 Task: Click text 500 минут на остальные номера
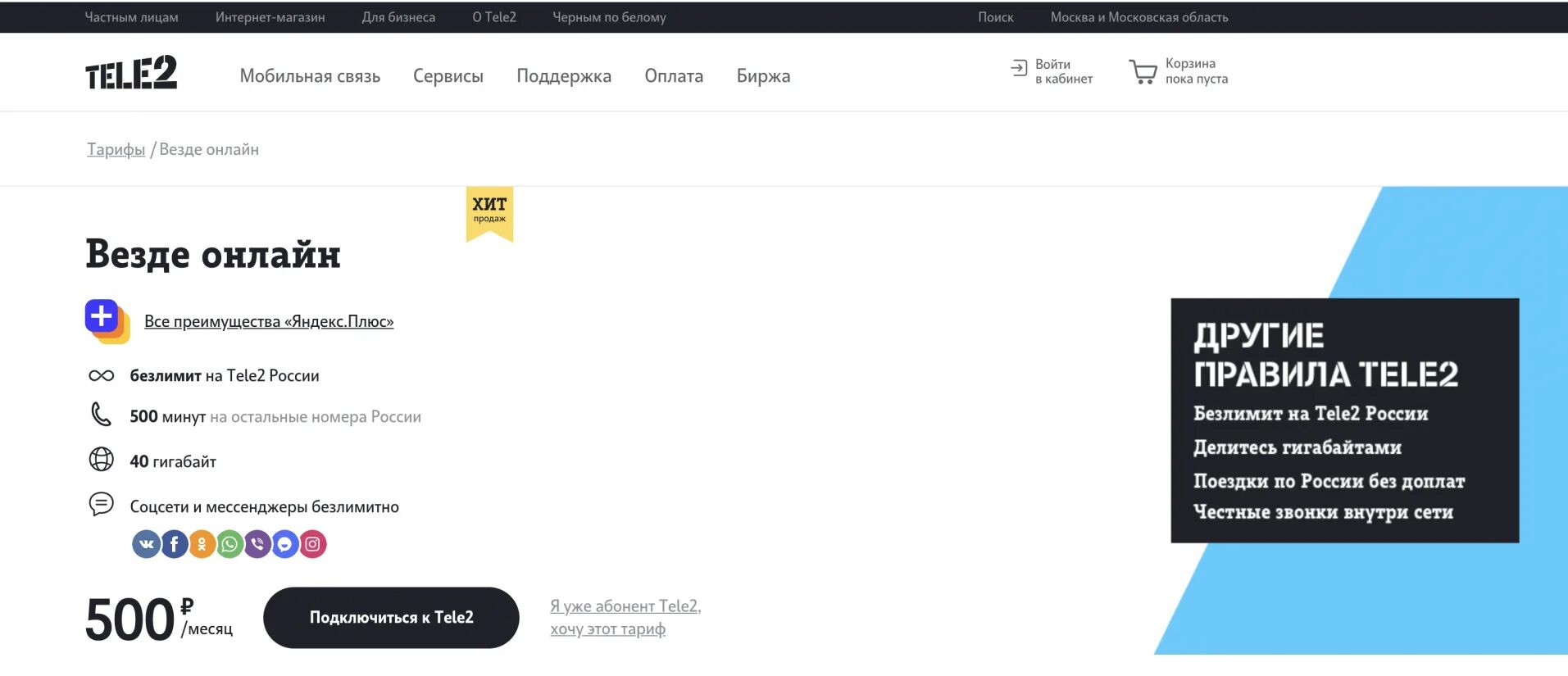(x=275, y=416)
